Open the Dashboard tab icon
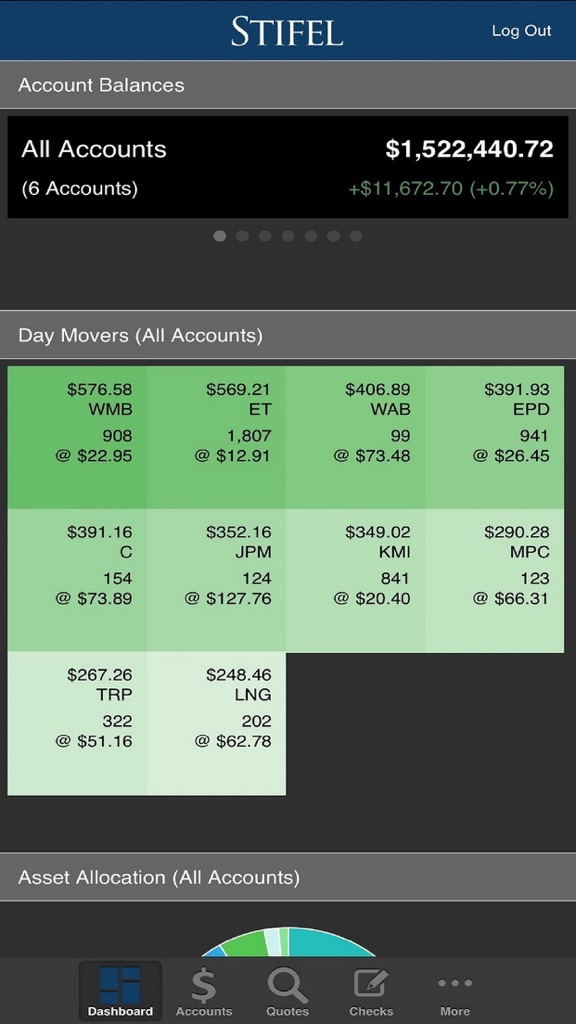This screenshot has height=1024, width=576. coord(120,985)
